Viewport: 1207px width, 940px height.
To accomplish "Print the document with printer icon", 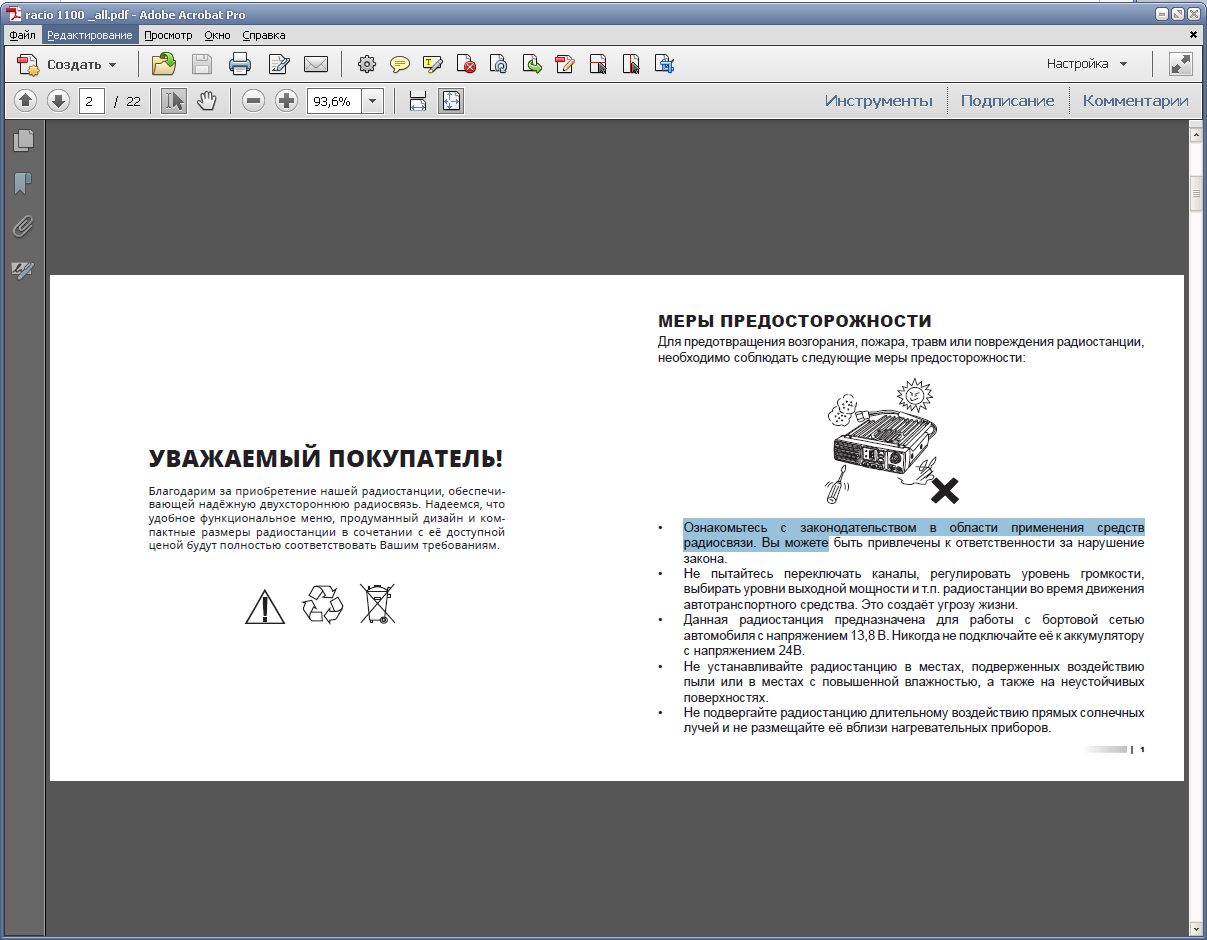I will click(240, 65).
